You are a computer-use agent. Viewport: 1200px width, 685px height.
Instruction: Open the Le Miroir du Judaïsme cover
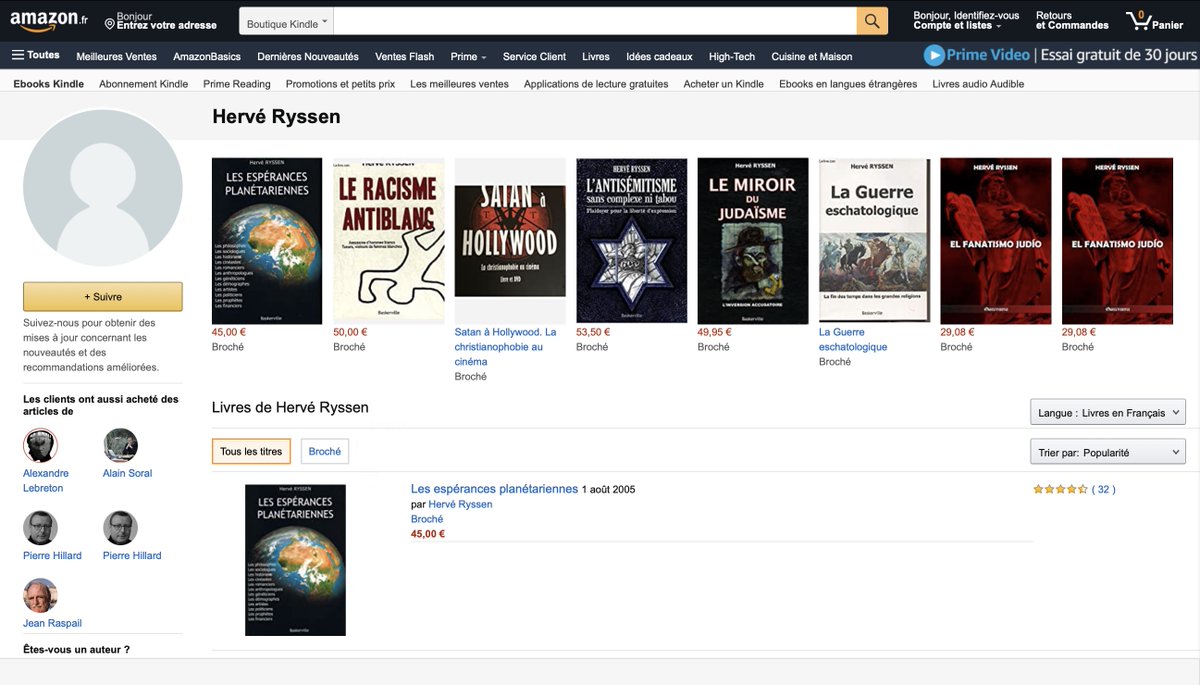click(753, 241)
